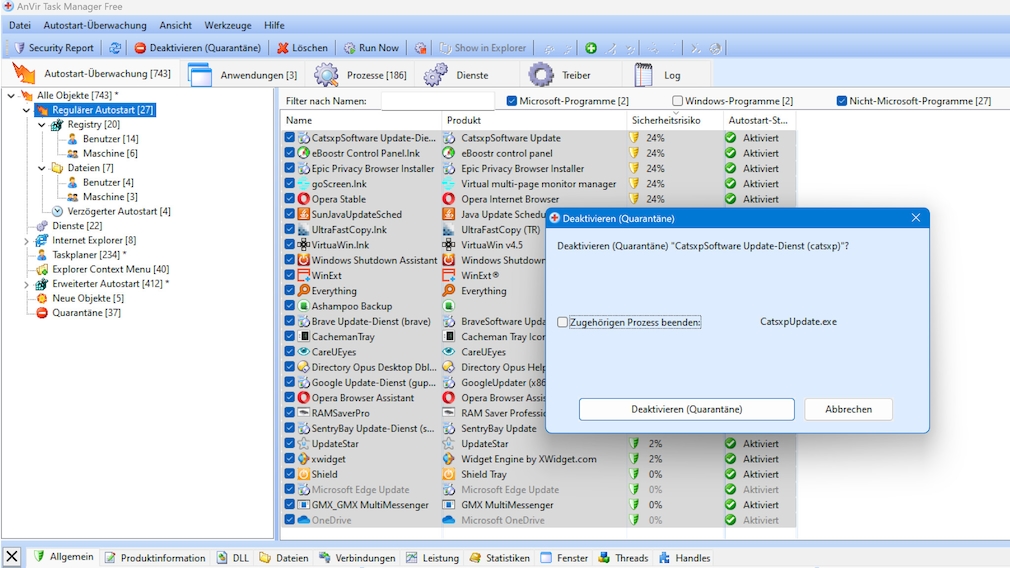1010x568 pixels.
Task: Click the Ashampoo Backup entry icon
Action: (303, 306)
